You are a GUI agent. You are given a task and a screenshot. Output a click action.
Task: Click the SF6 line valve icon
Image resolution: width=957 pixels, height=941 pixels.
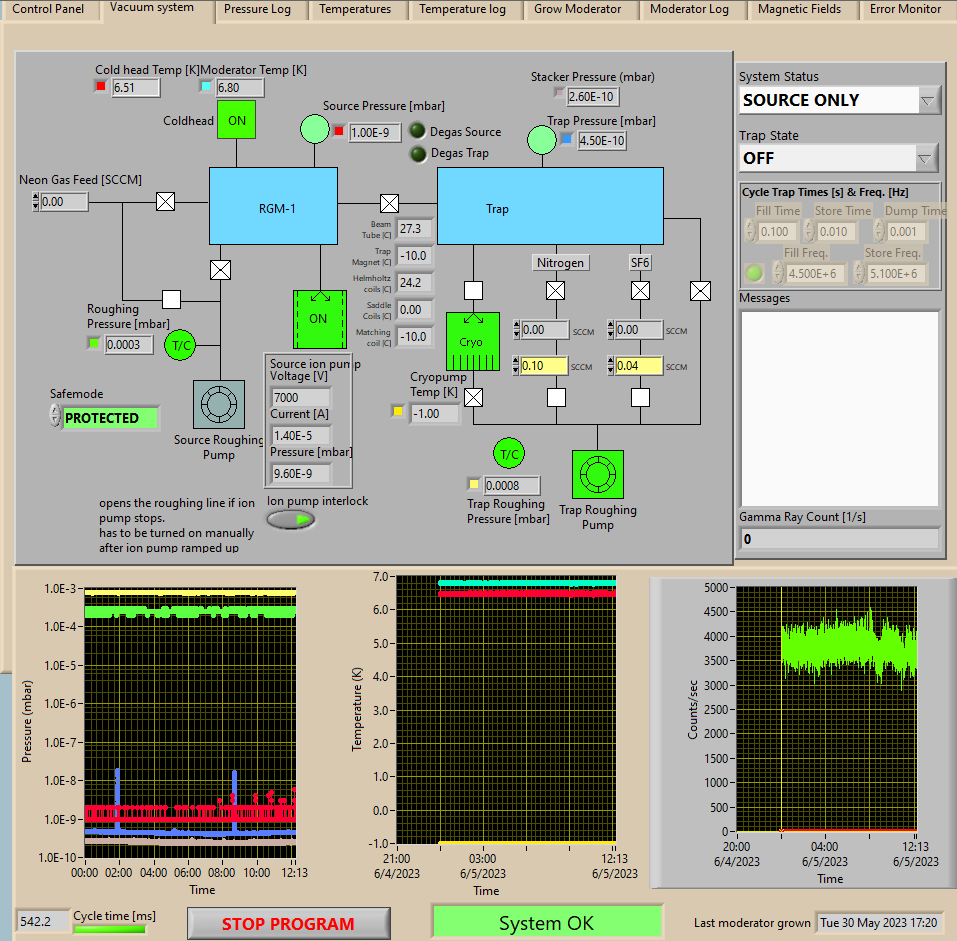[x=640, y=291]
